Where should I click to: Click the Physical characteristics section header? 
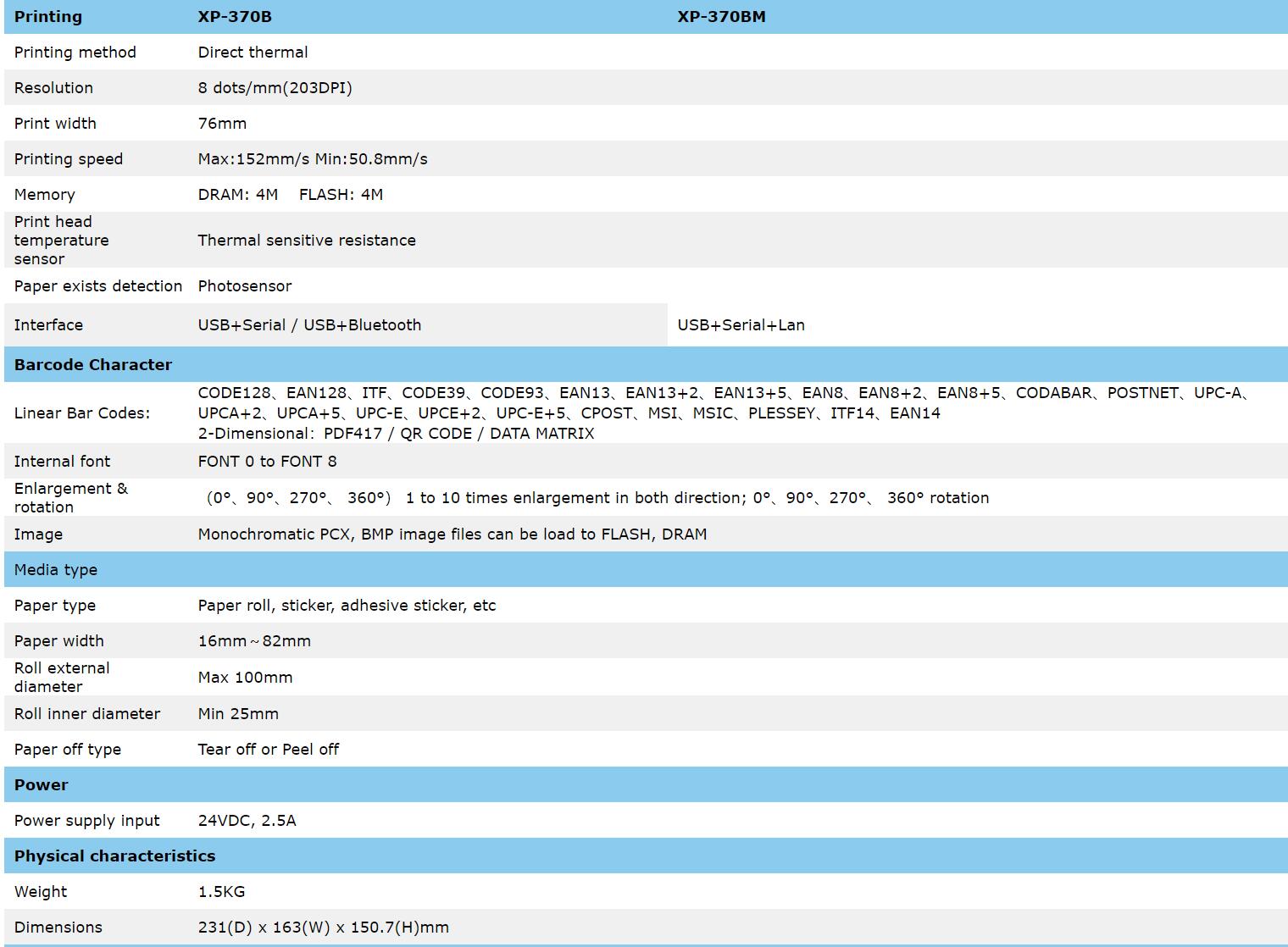(114, 856)
